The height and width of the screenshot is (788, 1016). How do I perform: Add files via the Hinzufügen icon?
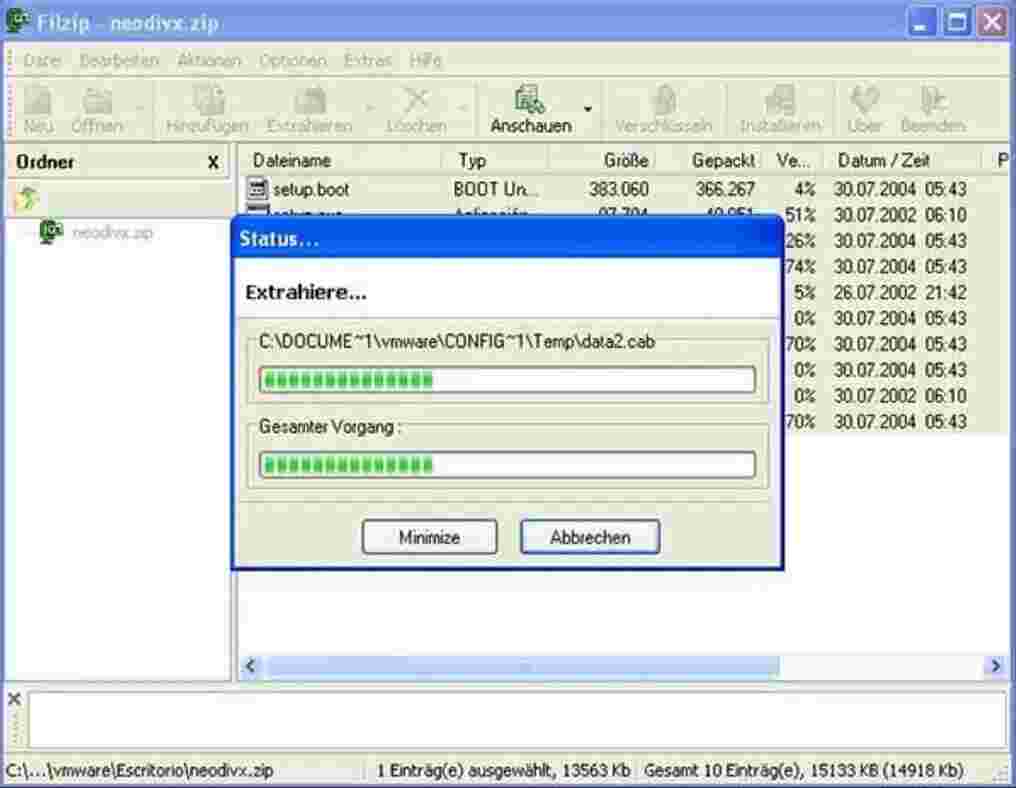pos(209,108)
